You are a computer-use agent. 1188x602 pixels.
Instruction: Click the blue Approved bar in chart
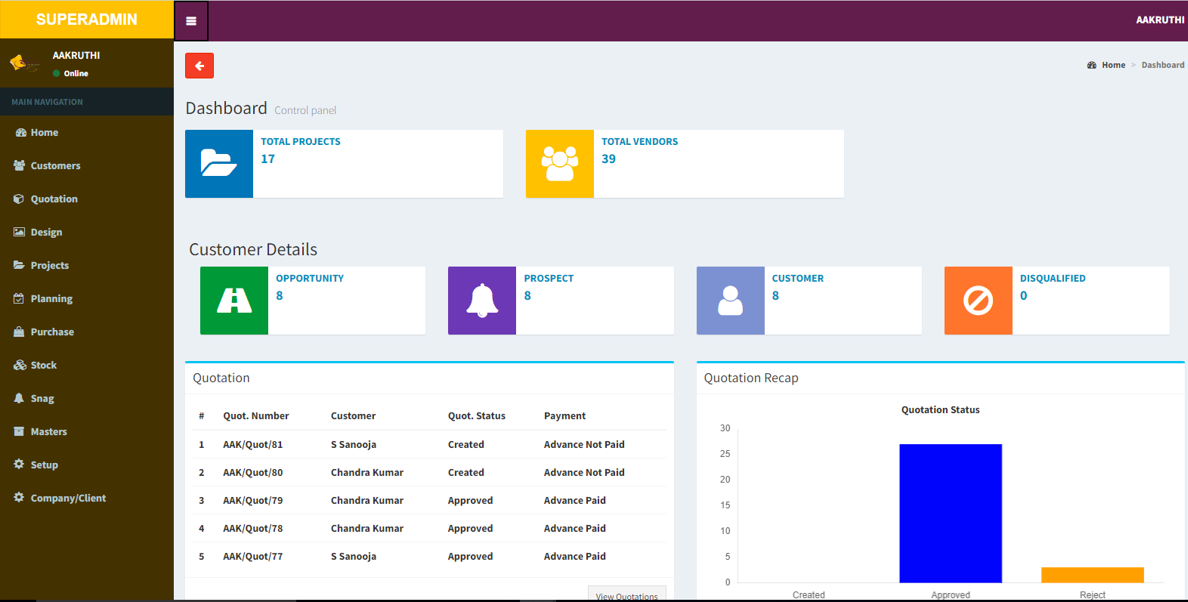pyautogui.click(x=950, y=513)
